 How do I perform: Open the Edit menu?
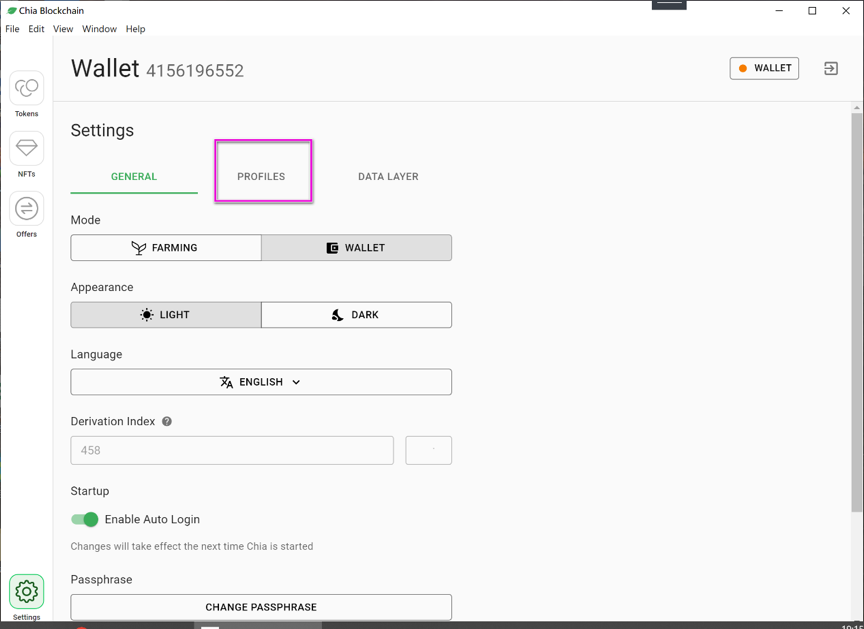point(36,29)
